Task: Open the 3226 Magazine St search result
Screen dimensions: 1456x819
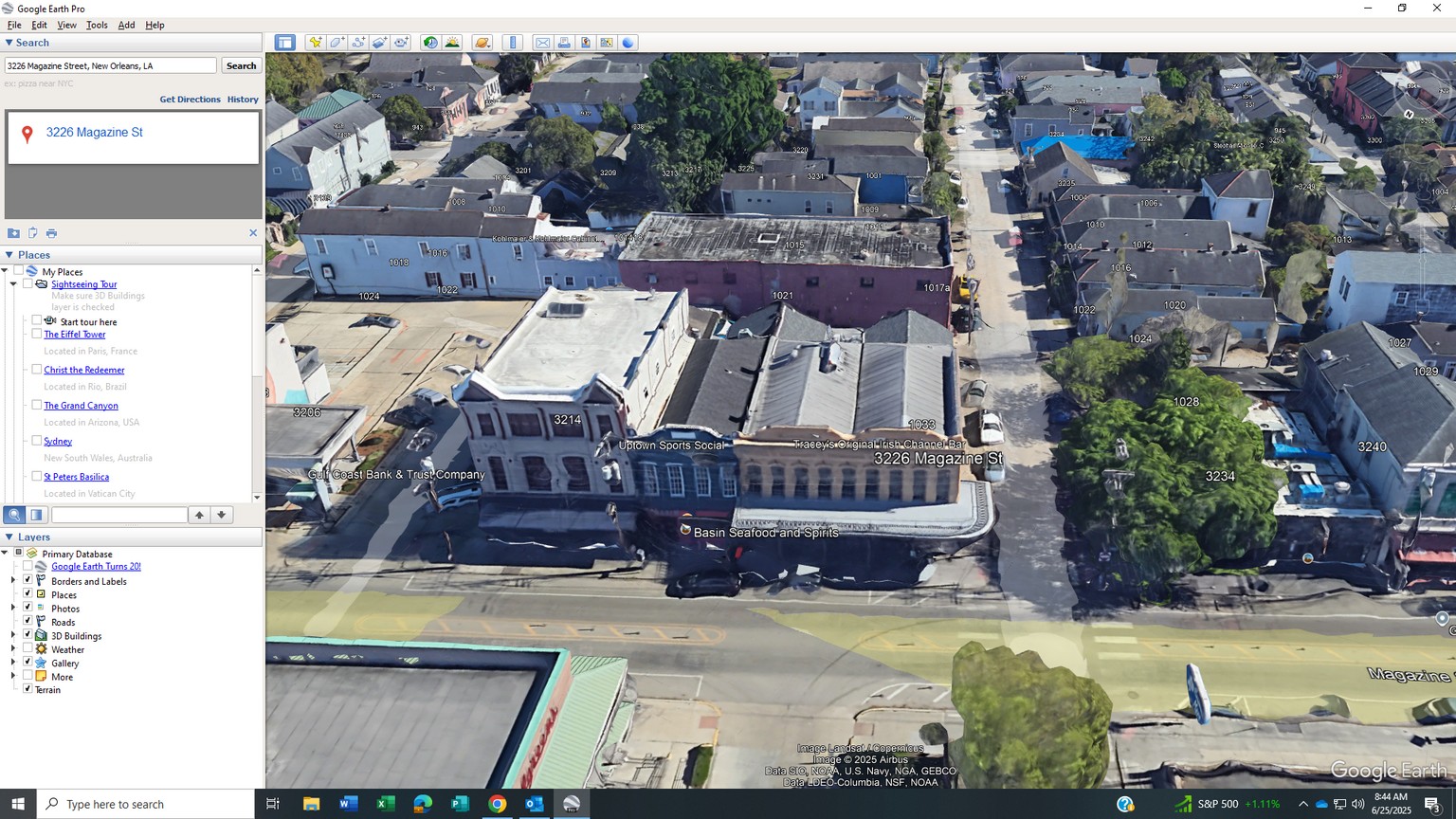Action: (95, 133)
